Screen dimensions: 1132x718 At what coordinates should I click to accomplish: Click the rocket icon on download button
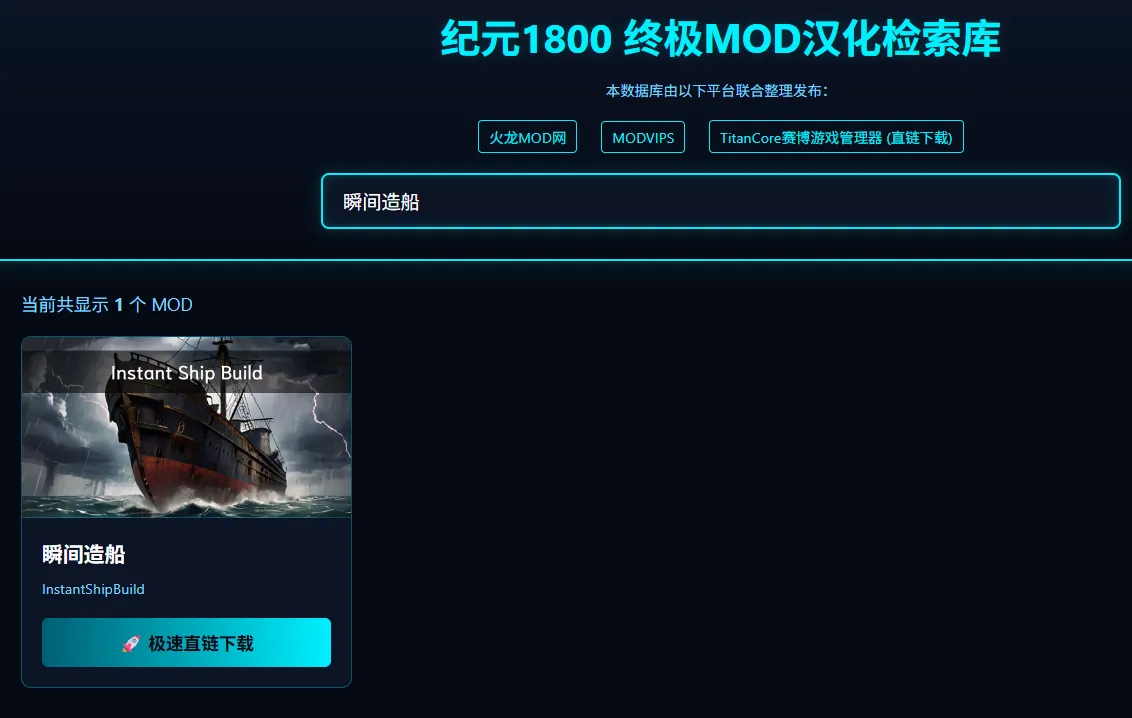coord(131,644)
